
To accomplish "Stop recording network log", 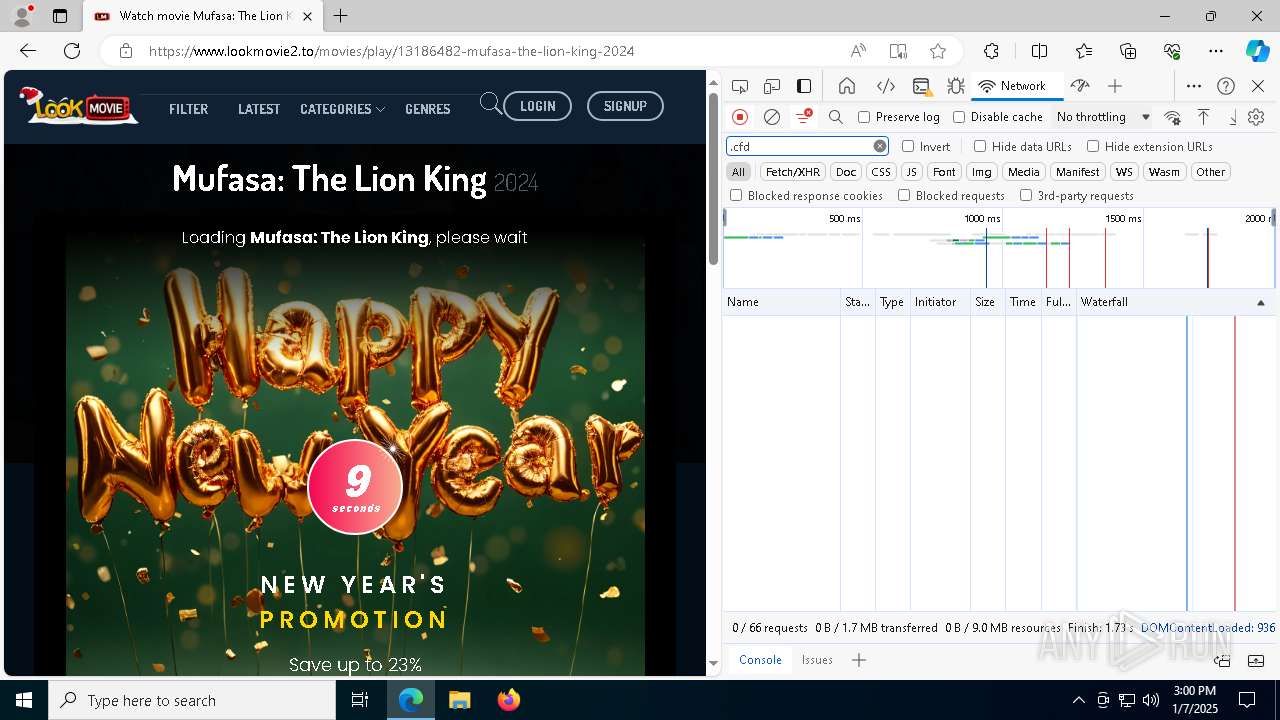I will 740,117.
